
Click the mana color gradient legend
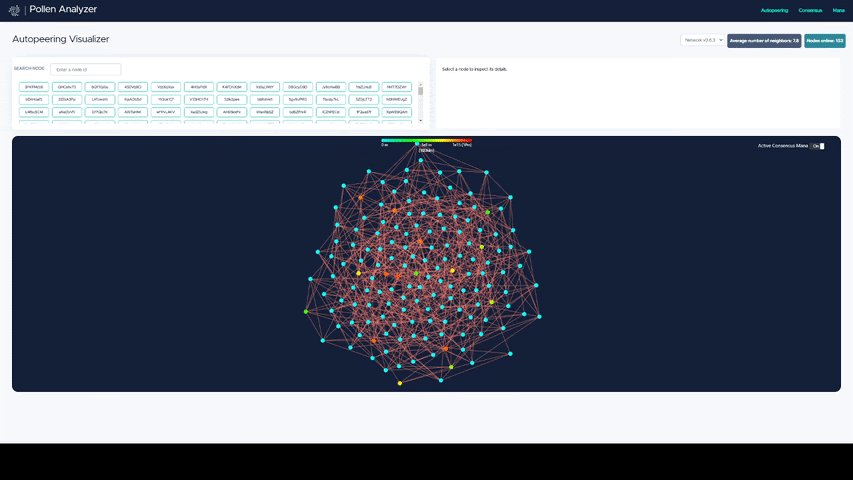coord(426,141)
